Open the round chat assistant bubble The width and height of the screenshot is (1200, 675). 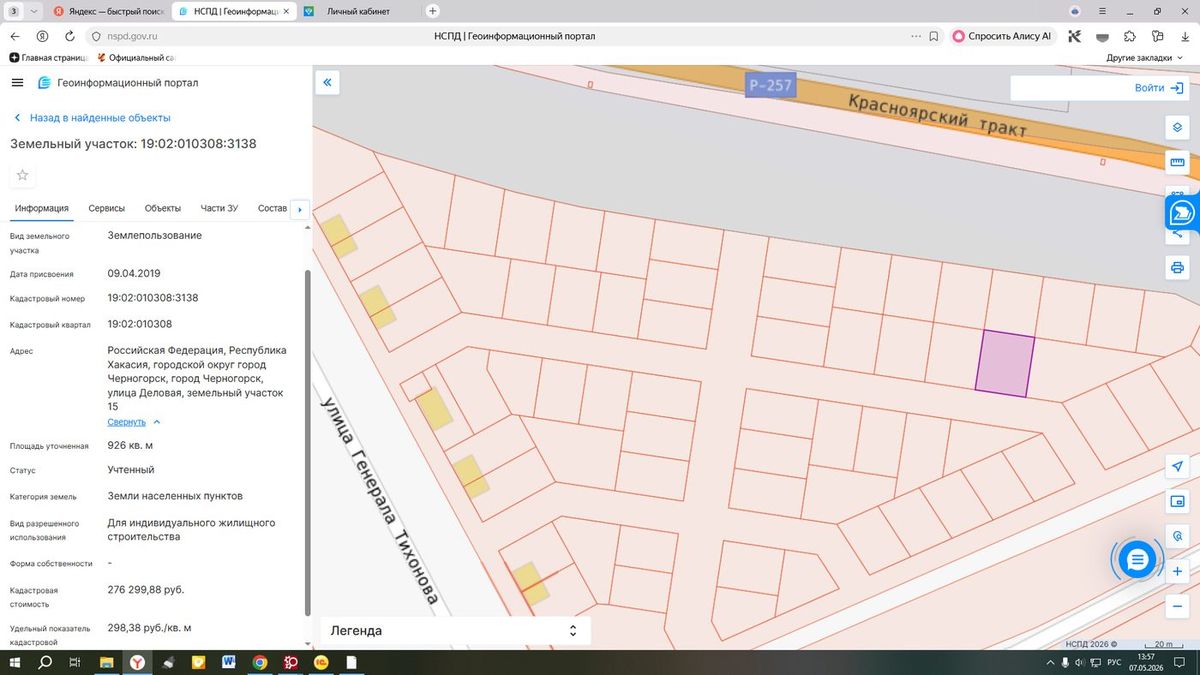pyautogui.click(x=1137, y=560)
